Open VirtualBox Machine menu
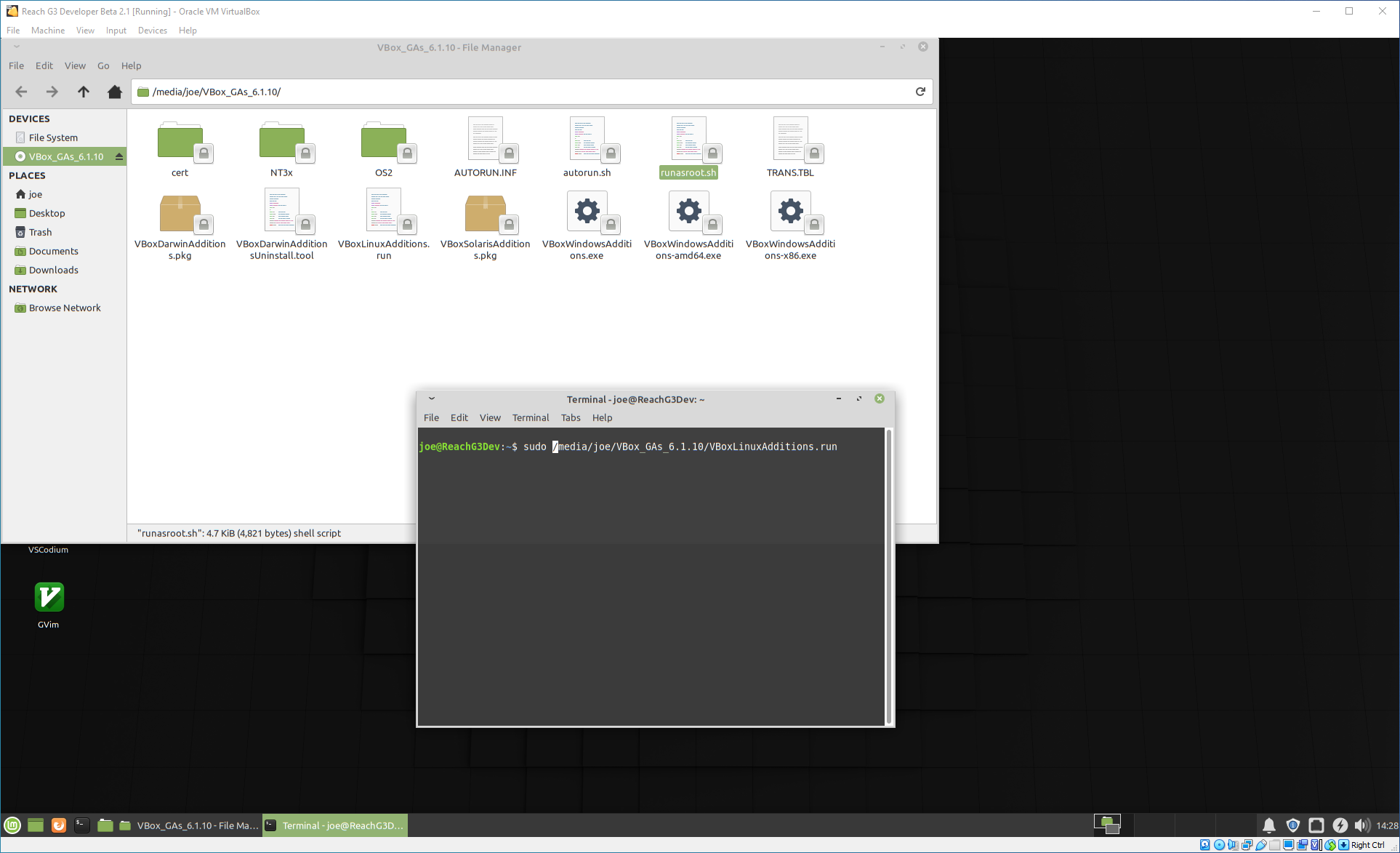Viewport: 1400px width, 853px height. [48, 31]
